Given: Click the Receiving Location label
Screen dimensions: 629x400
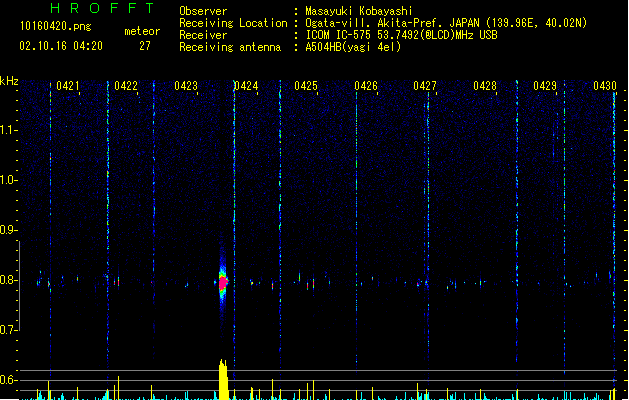Looking at the screenshot, I should (233, 23).
